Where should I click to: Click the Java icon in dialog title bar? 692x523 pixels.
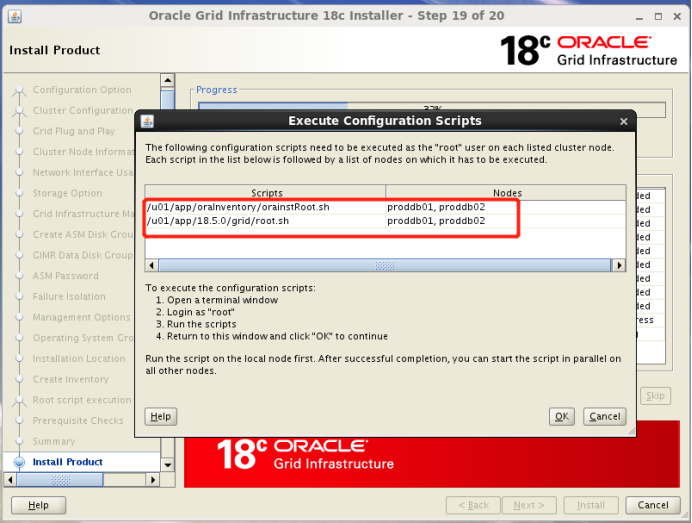click(x=147, y=120)
